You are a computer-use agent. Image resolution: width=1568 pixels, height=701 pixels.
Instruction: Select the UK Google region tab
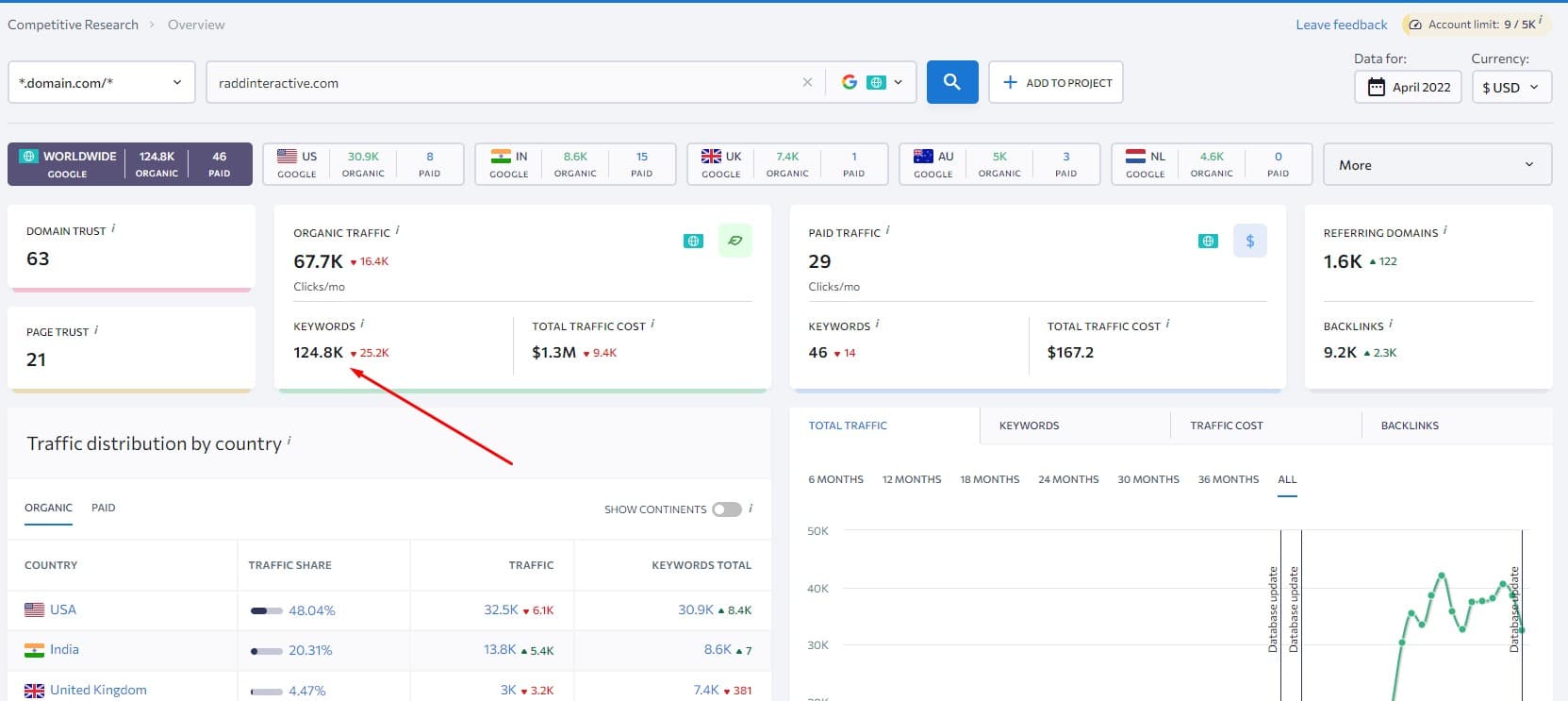(787, 164)
